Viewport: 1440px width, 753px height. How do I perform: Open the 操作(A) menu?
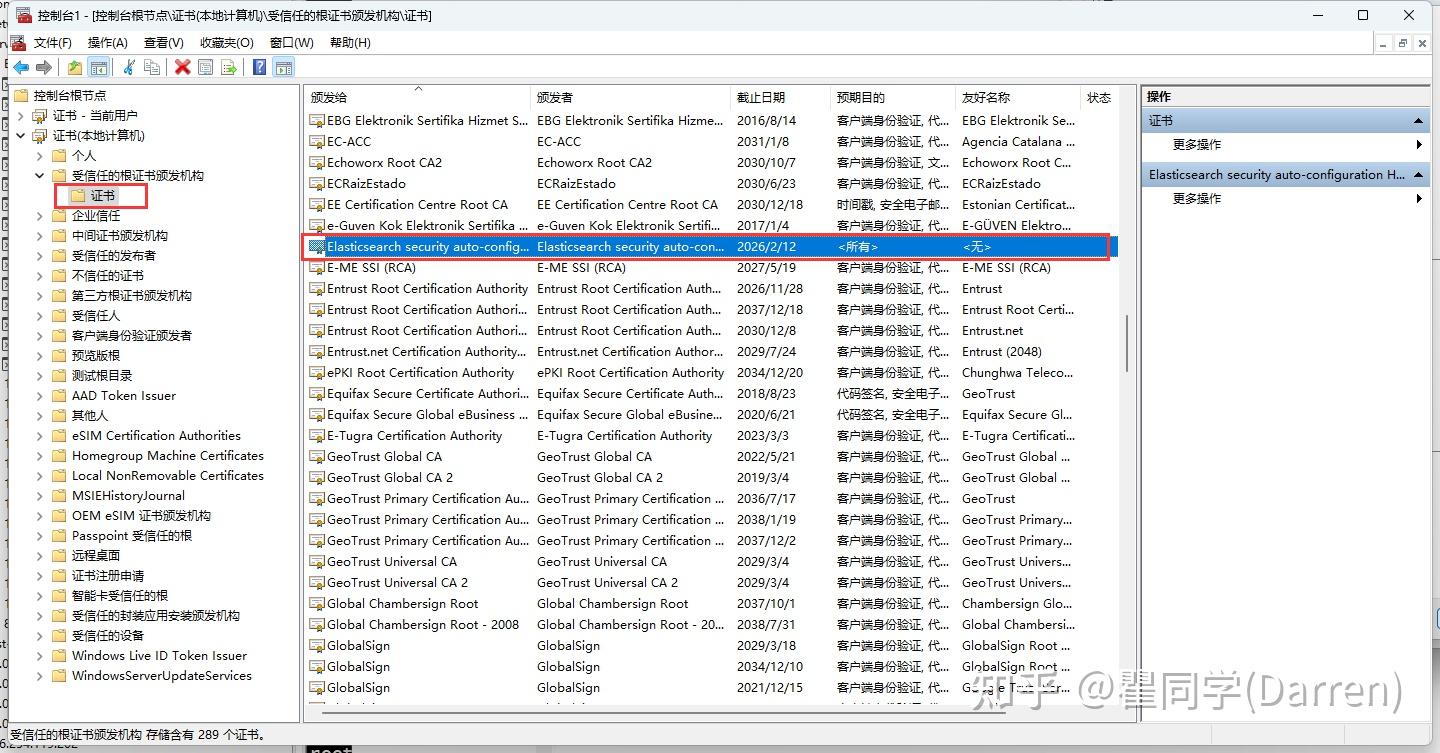[x=106, y=42]
